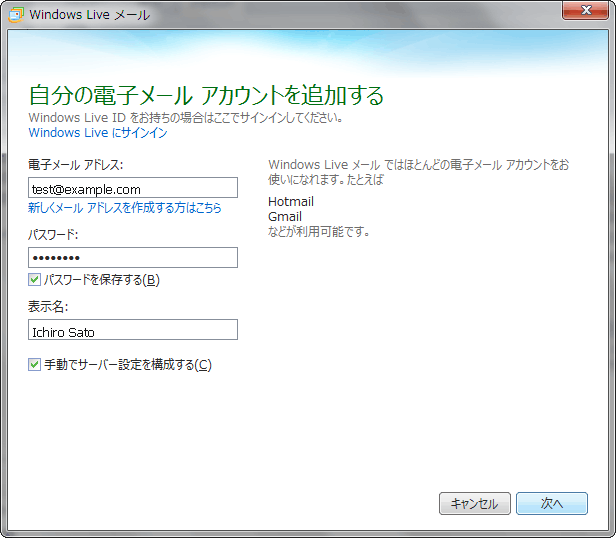This screenshot has width=616, height=538.
Task: Click the などが利用可能です。 text
Action: pyautogui.click(x=319, y=231)
